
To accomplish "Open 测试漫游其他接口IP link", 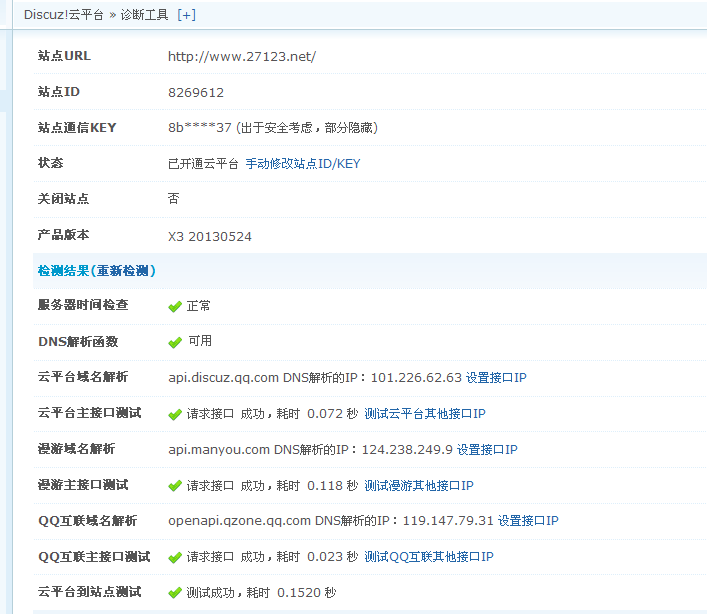I will coord(419,486).
